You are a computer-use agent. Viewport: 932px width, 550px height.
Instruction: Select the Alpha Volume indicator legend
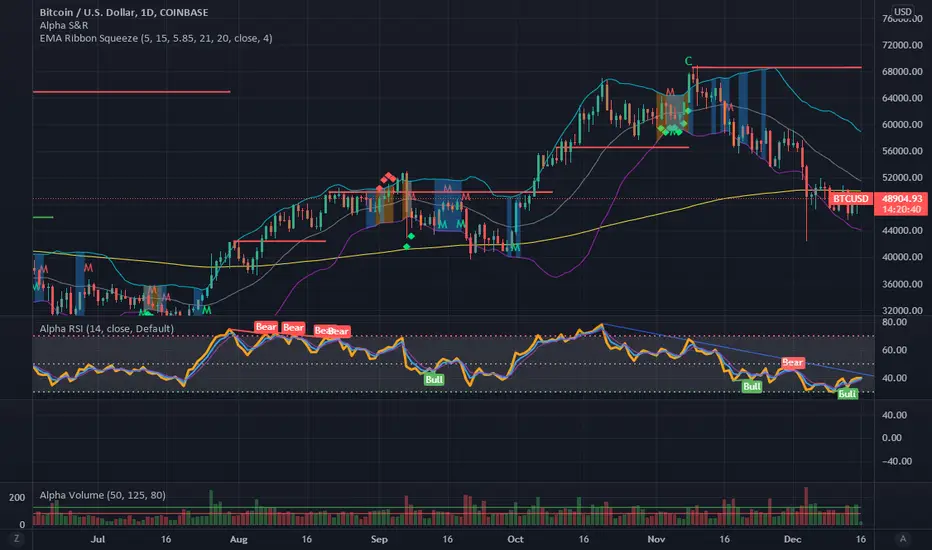point(102,495)
